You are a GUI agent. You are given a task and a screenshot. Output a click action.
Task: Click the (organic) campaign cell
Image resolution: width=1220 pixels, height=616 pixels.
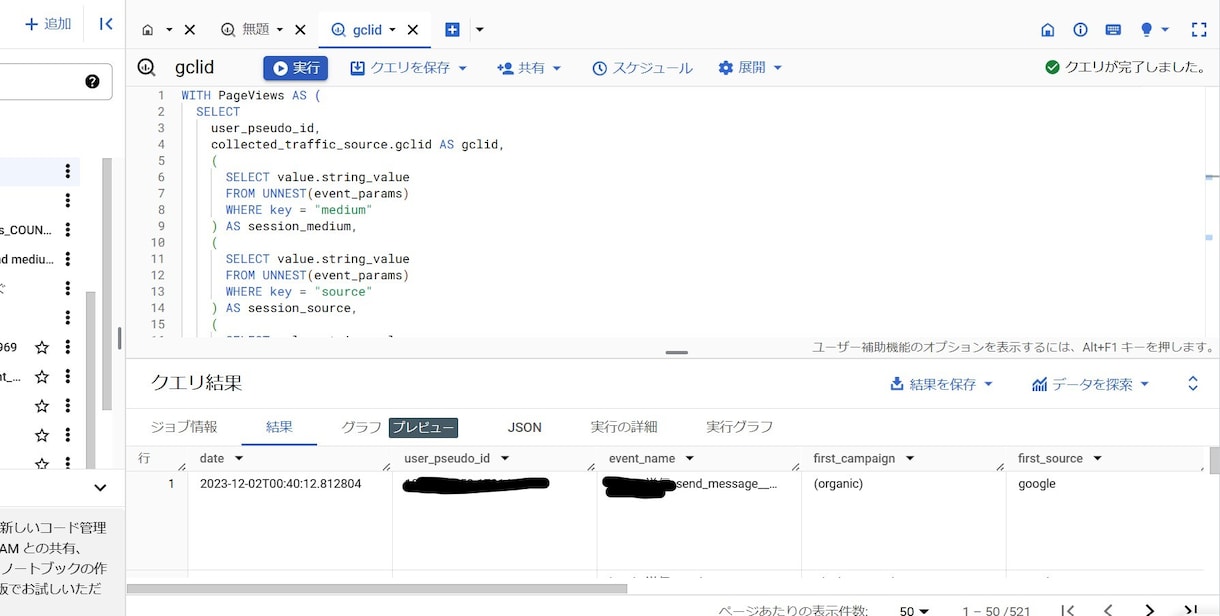[838, 484]
